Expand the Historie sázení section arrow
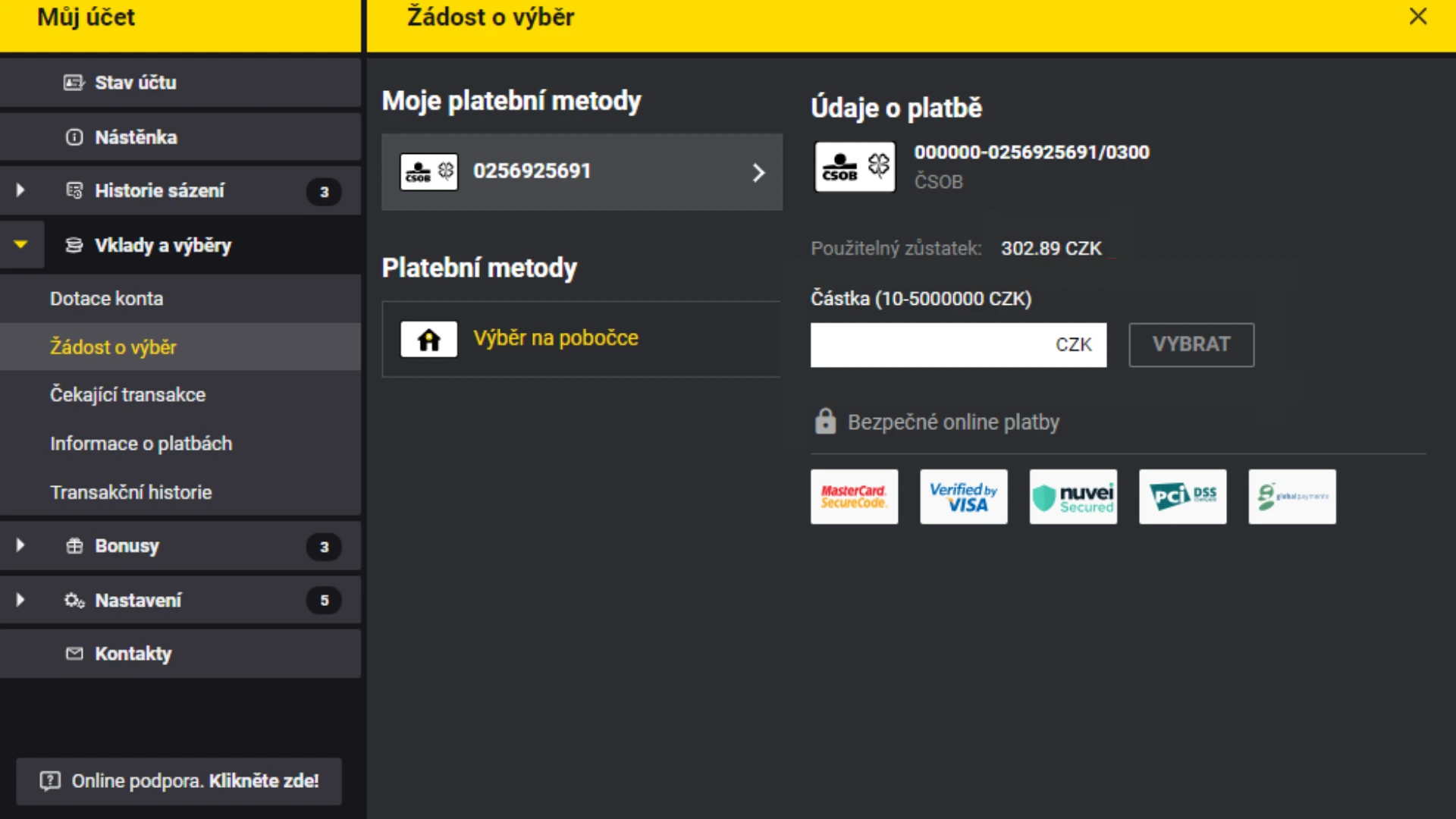The width and height of the screenshot is (1456, 819). click(20, 190)
